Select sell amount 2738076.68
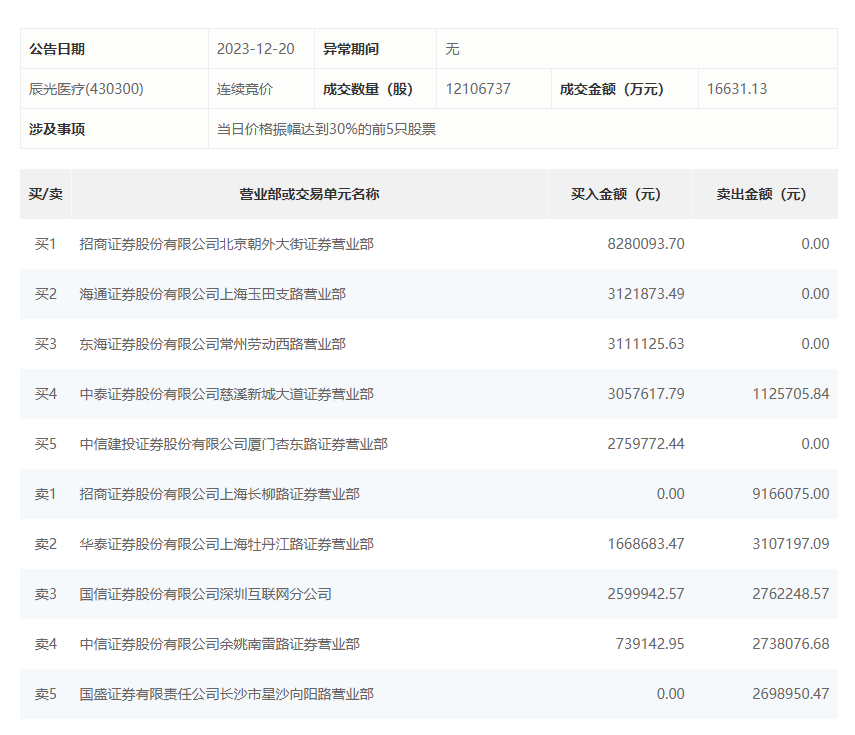This screenshot has width=855, height=735. point(791,644)
